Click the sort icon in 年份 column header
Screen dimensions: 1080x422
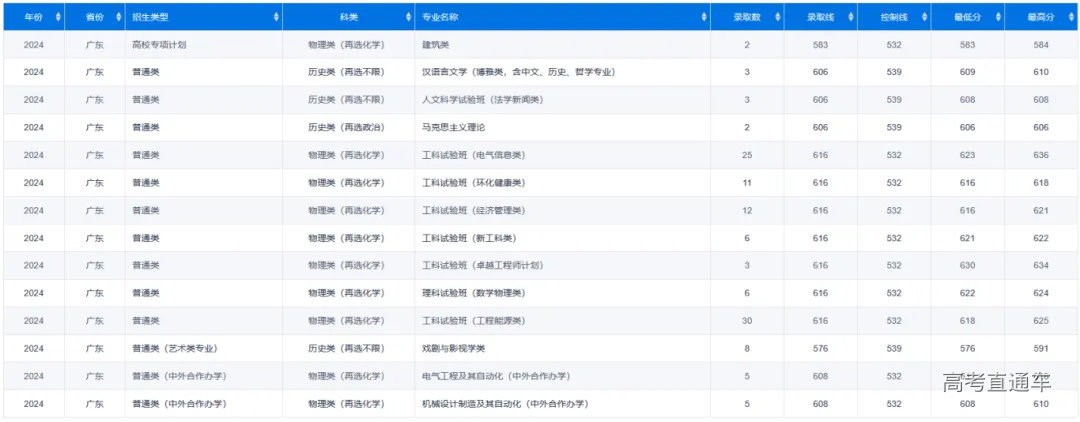click(58, 17)
